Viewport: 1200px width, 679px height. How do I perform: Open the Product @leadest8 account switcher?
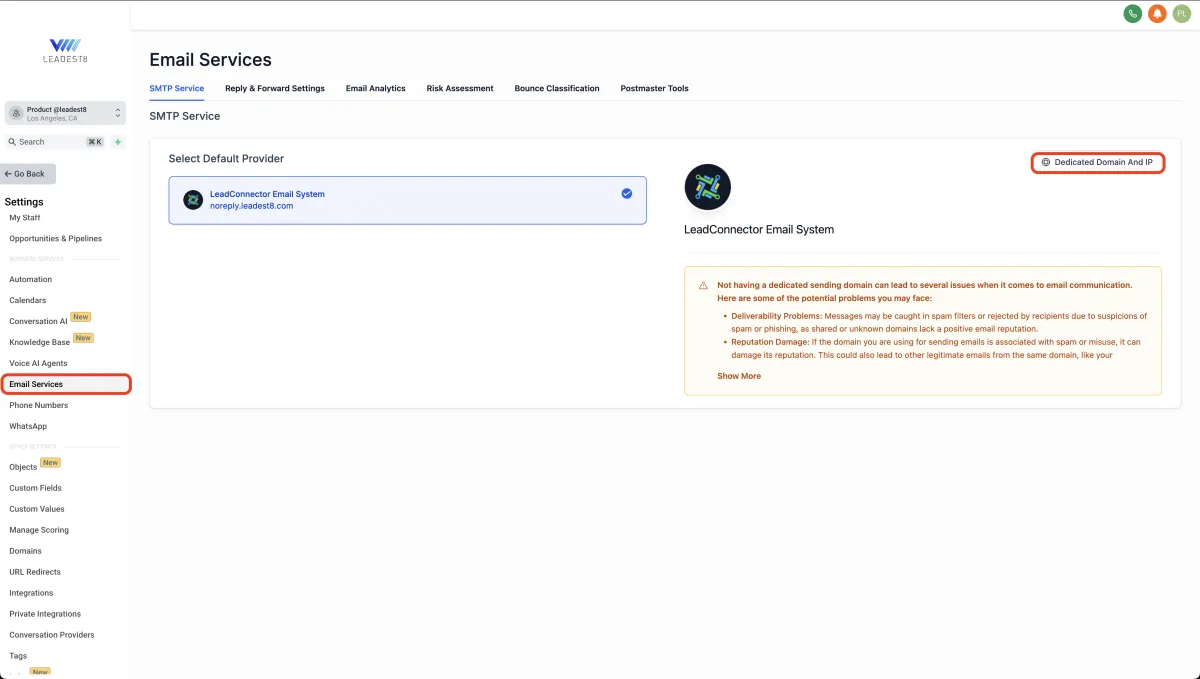click(65, 113)
